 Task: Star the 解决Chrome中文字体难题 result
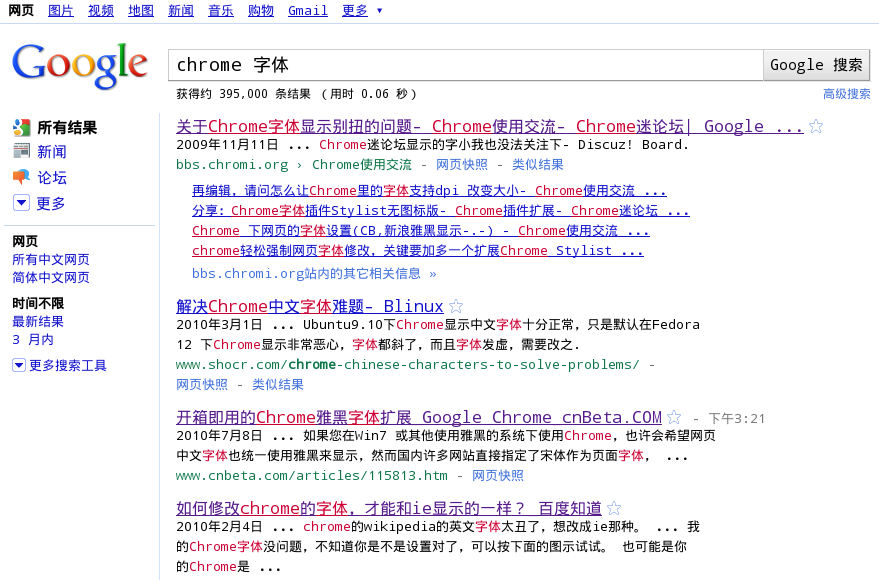point(456,307)
